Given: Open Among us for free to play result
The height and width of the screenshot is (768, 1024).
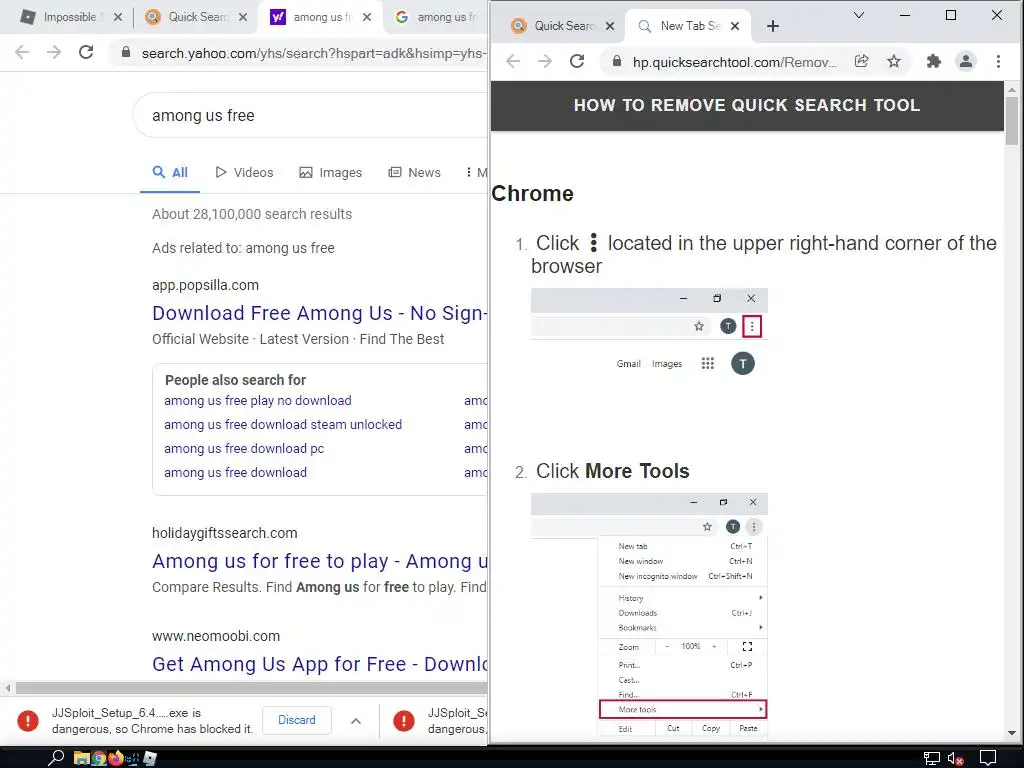Looking at the screenshot, I should tap(319, 561).
